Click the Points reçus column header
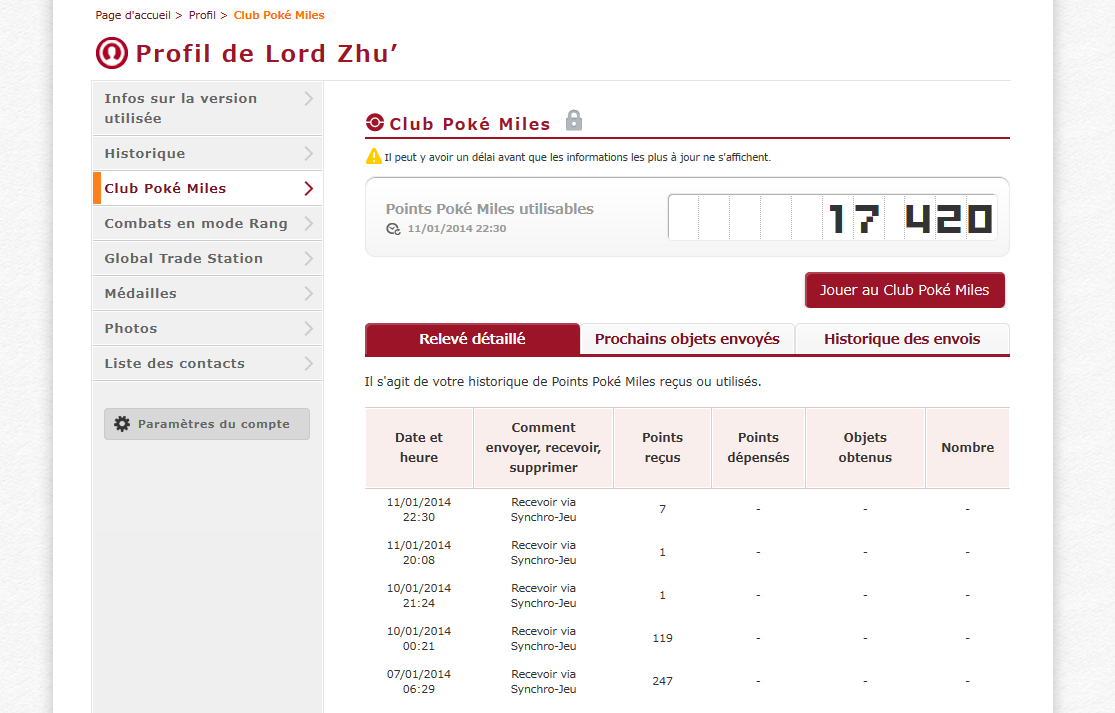1115x713 pixels. click(x=662, y=448)
